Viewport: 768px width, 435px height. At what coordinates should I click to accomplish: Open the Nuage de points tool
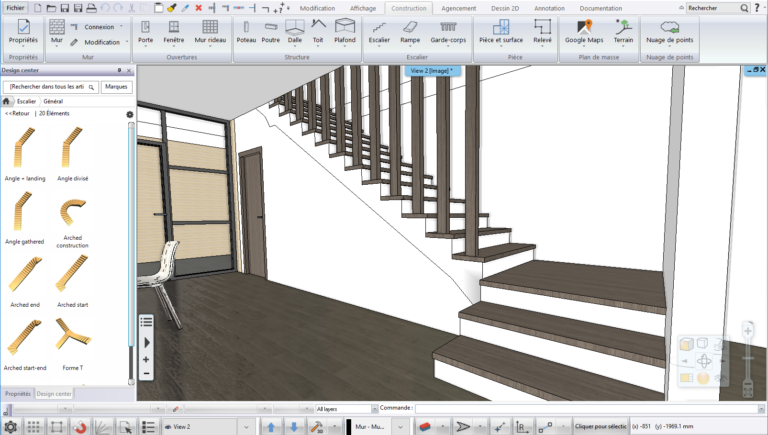click(x=669, y=32)
